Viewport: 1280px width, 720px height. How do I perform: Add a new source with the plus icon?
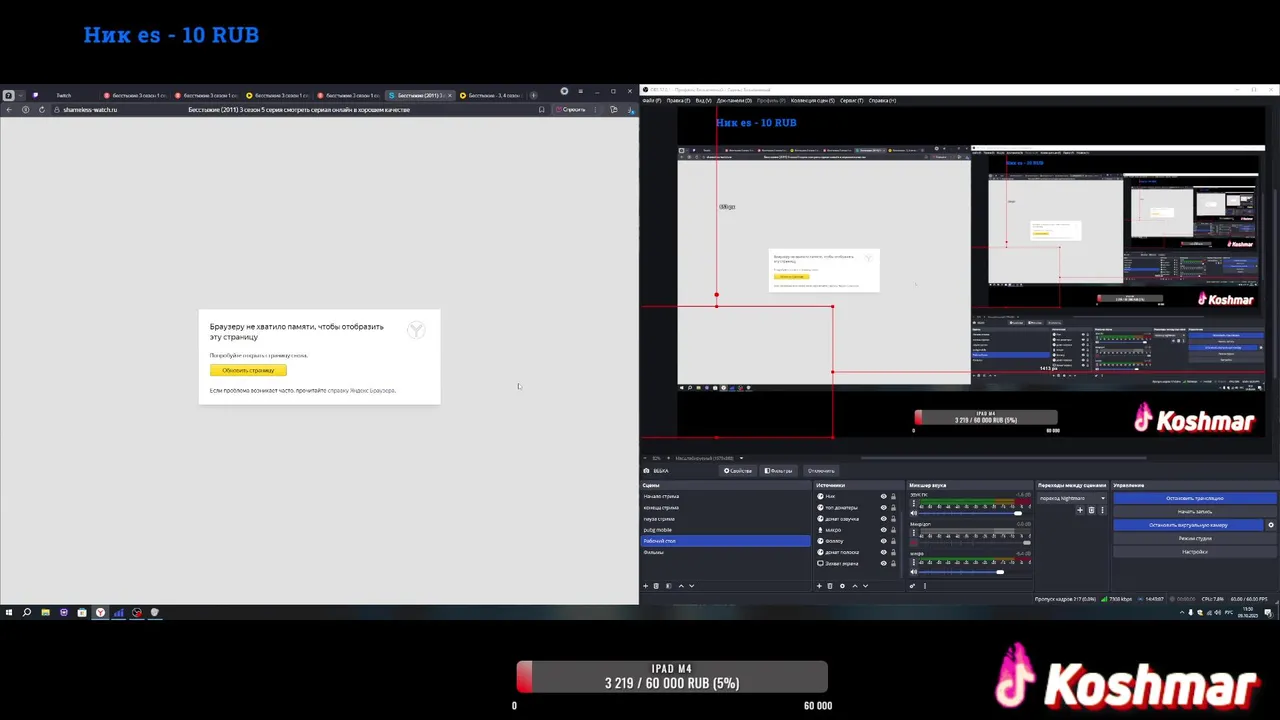(819, 586)
